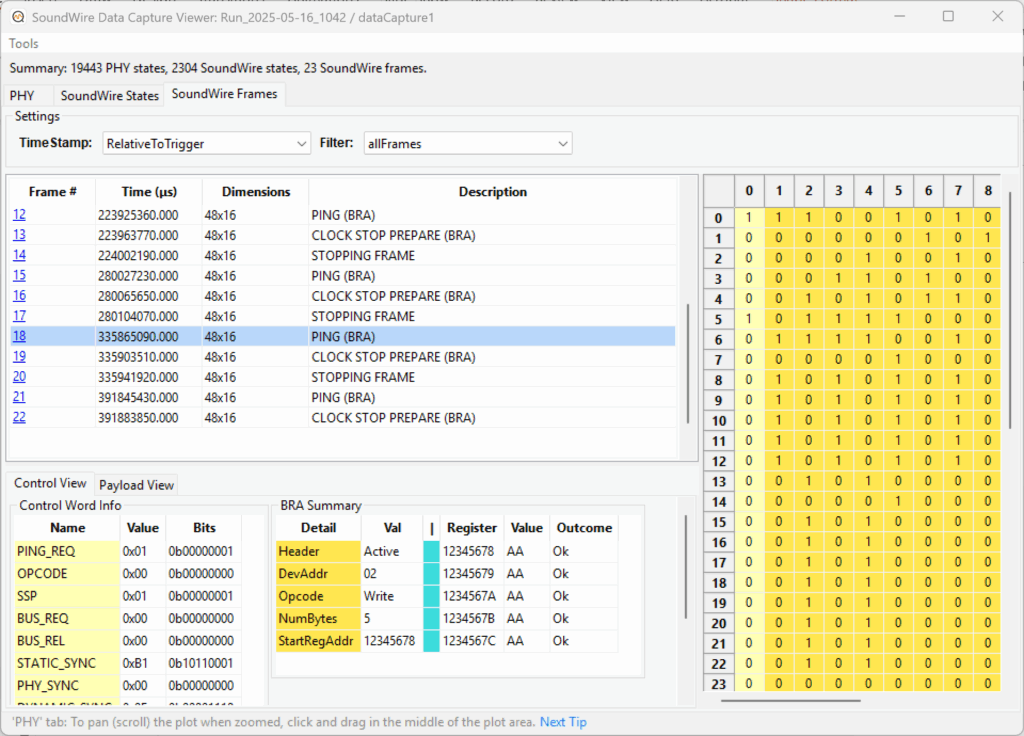1024x736 pixels.
Task: Open the Payload View tab
Action: tap(136, 485)
